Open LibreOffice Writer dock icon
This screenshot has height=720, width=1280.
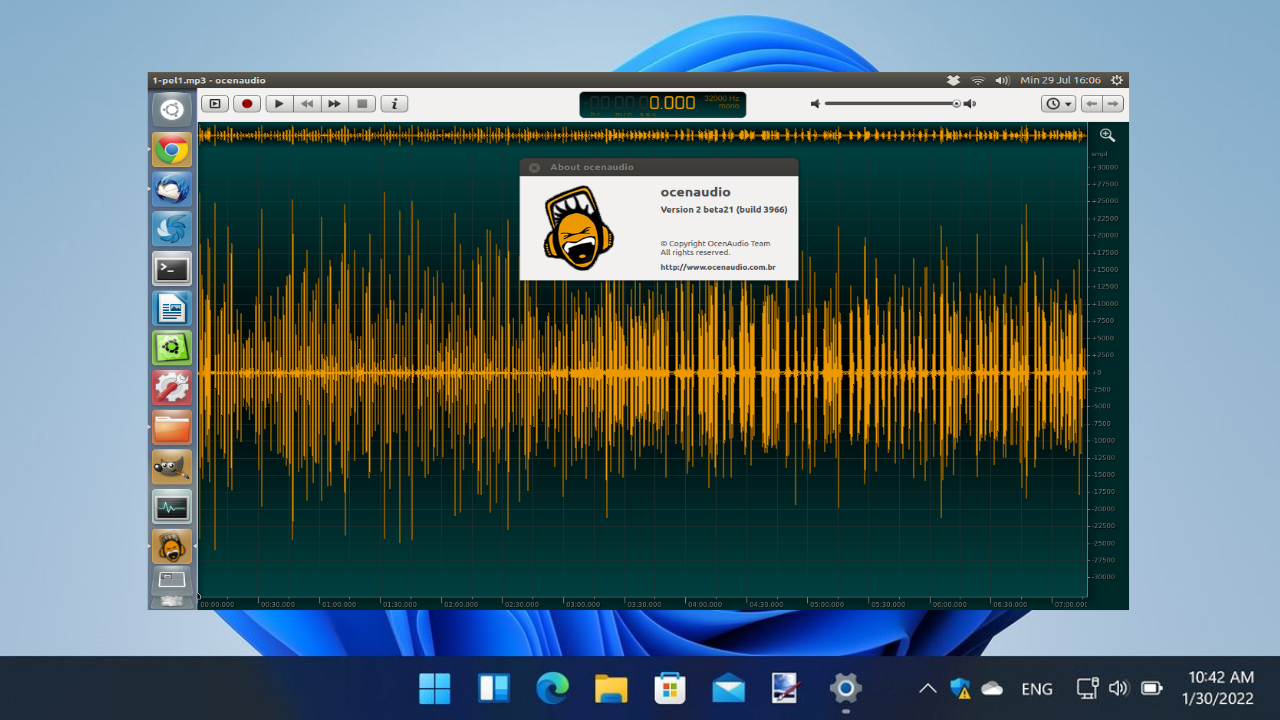coord(172,309)
